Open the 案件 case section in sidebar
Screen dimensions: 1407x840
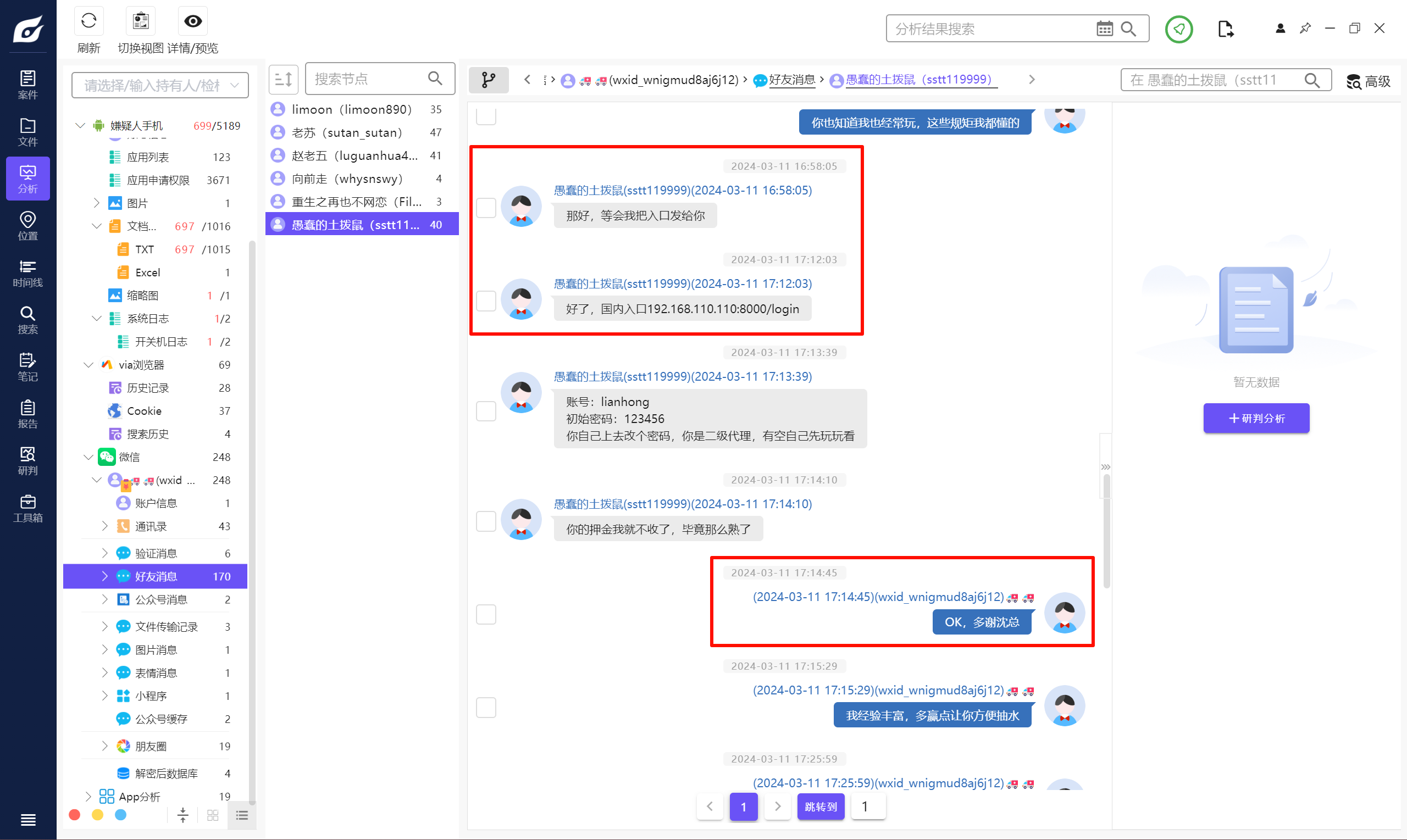coord(27,85)
